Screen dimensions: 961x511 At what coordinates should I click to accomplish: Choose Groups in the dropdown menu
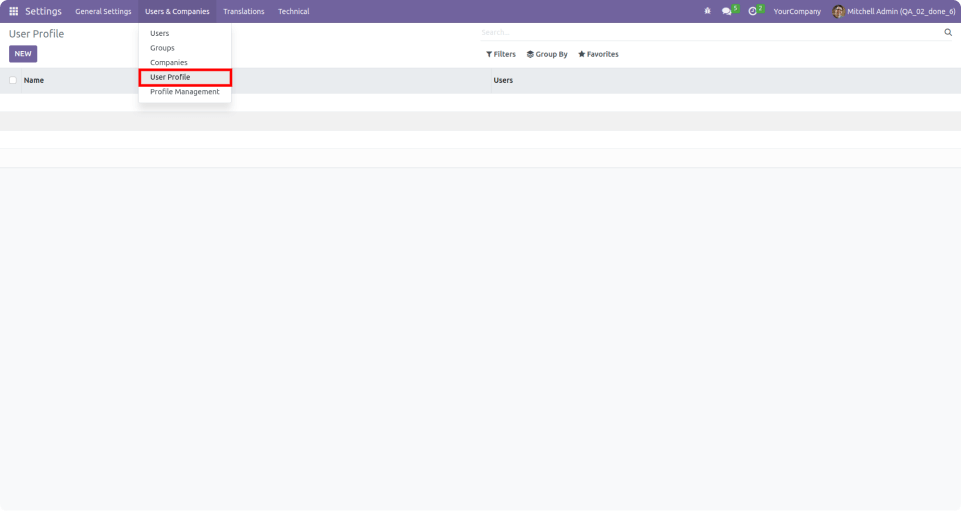[162, 48]
